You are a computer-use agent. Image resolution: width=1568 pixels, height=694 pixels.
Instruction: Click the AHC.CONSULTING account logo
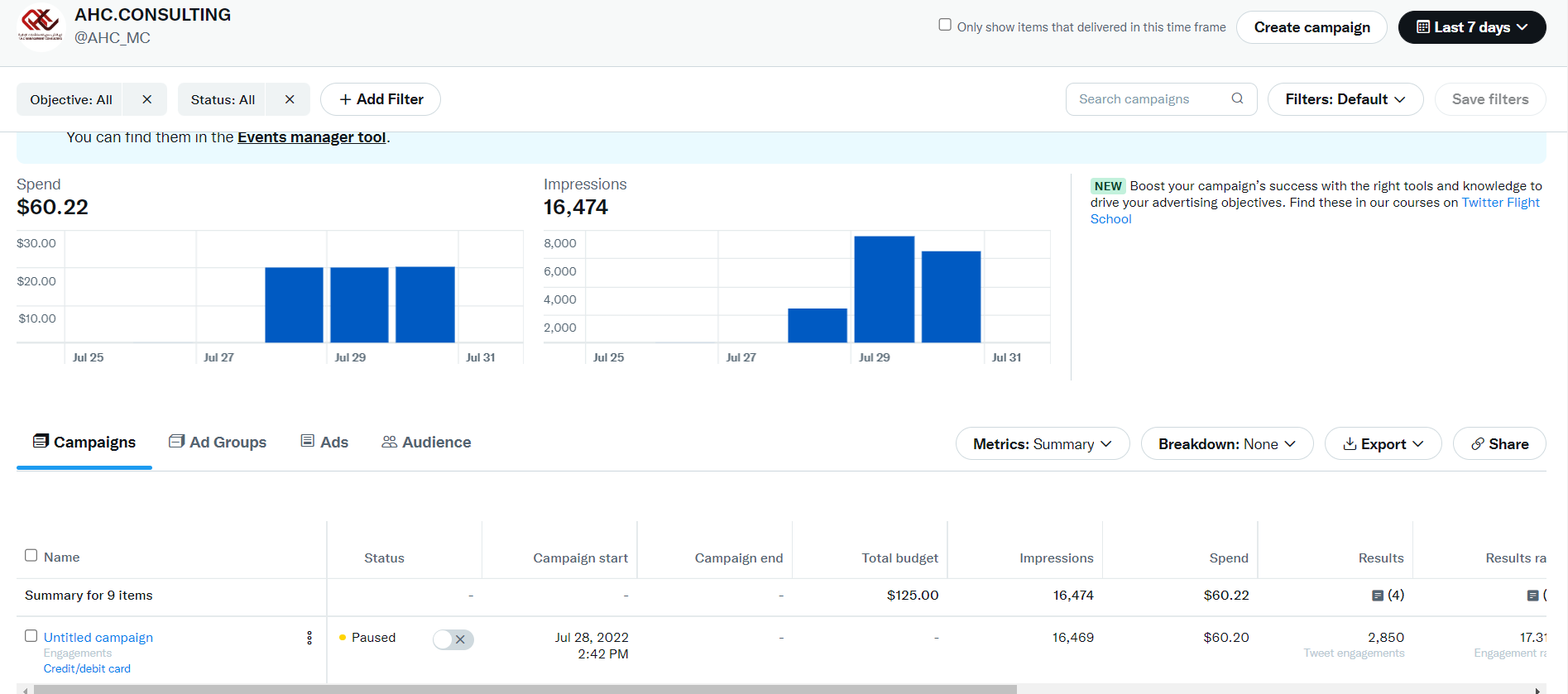tap(41, 26)
